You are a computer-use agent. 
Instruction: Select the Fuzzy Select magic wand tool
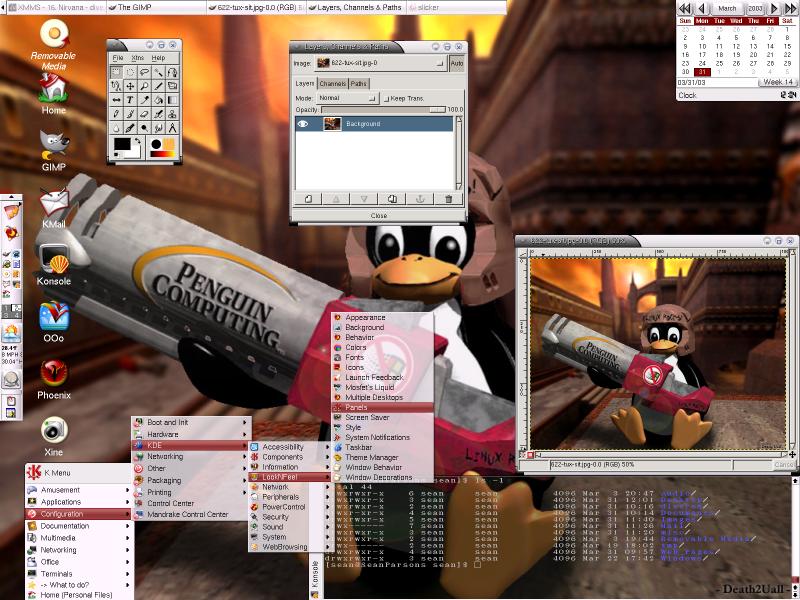click(x=159, y=72)
